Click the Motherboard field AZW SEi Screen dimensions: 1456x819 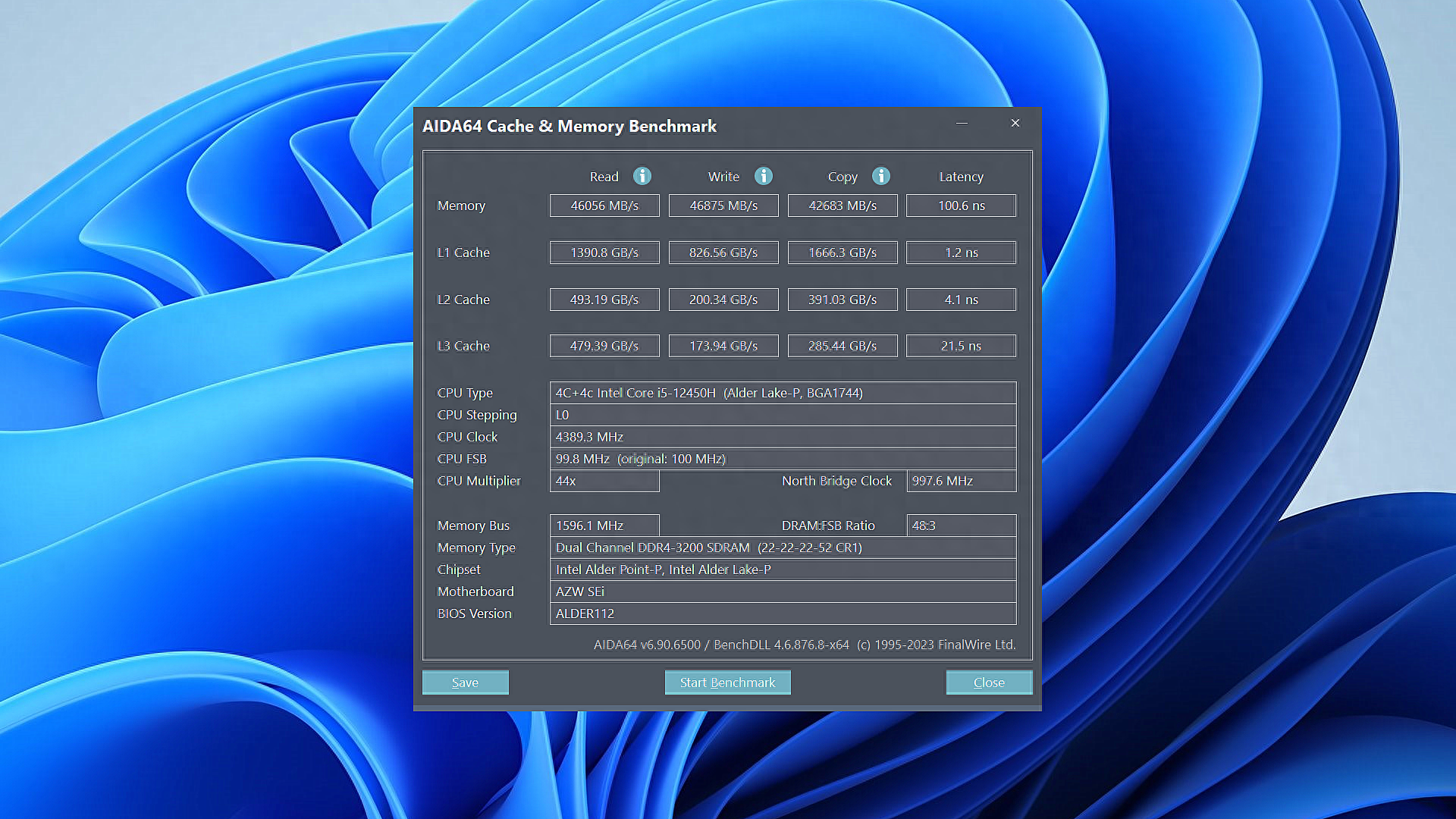coord(783,591)
